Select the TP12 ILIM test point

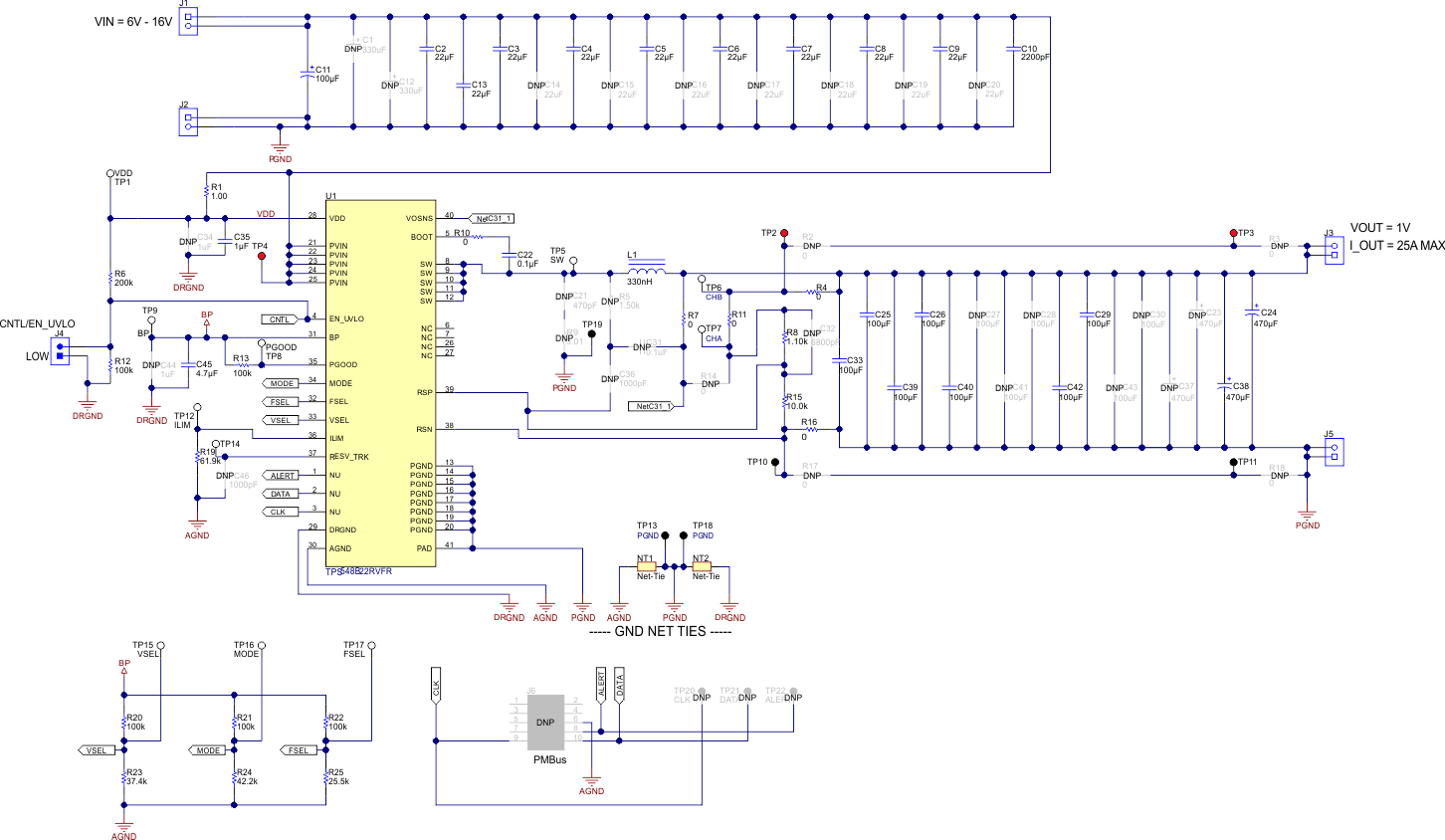(x=198, y=407)
